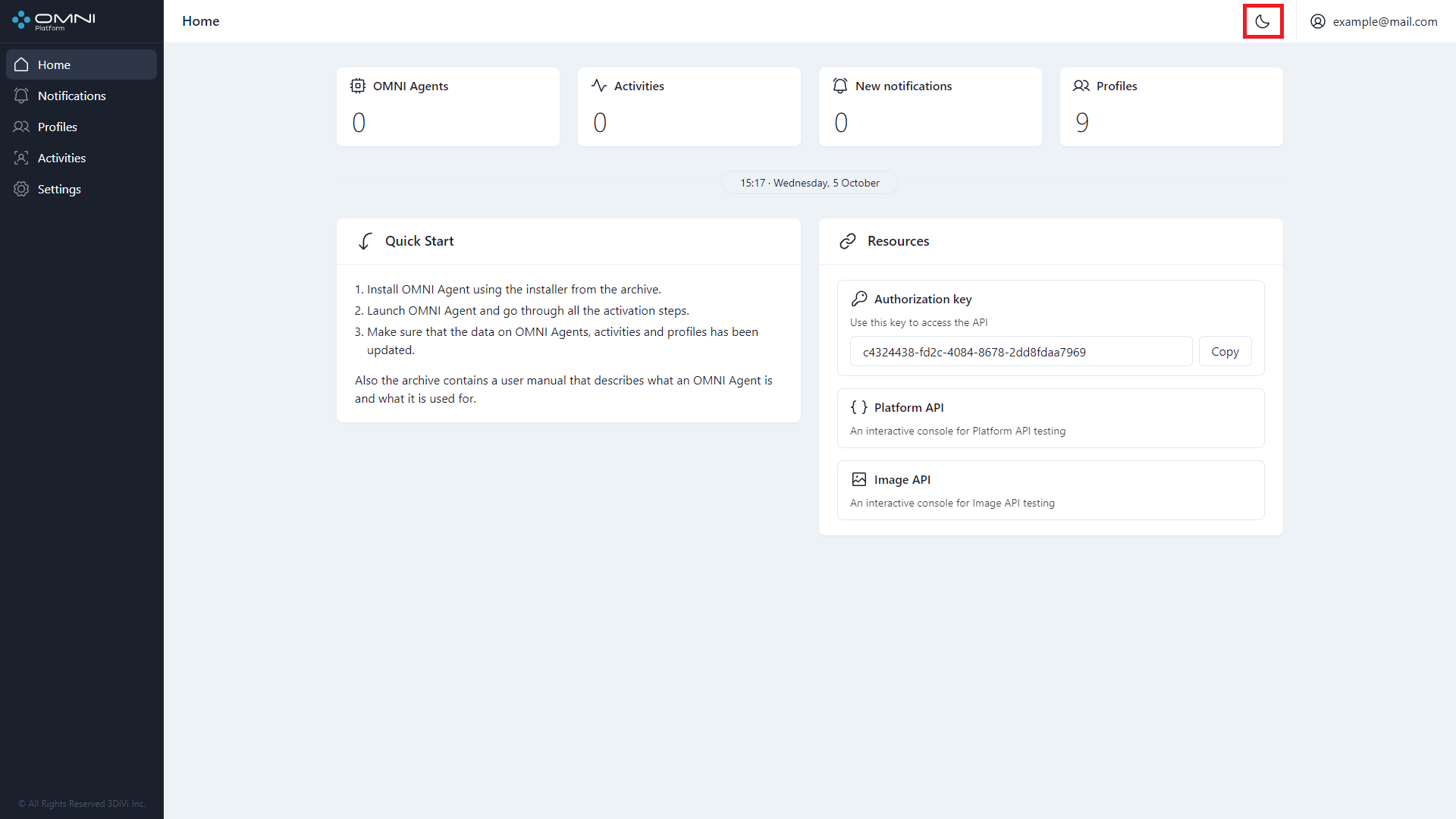The width and height of the screenshot is (1456, 819).
Task: Click the OMNI Agents chip icon
Action: pos(357,86)
